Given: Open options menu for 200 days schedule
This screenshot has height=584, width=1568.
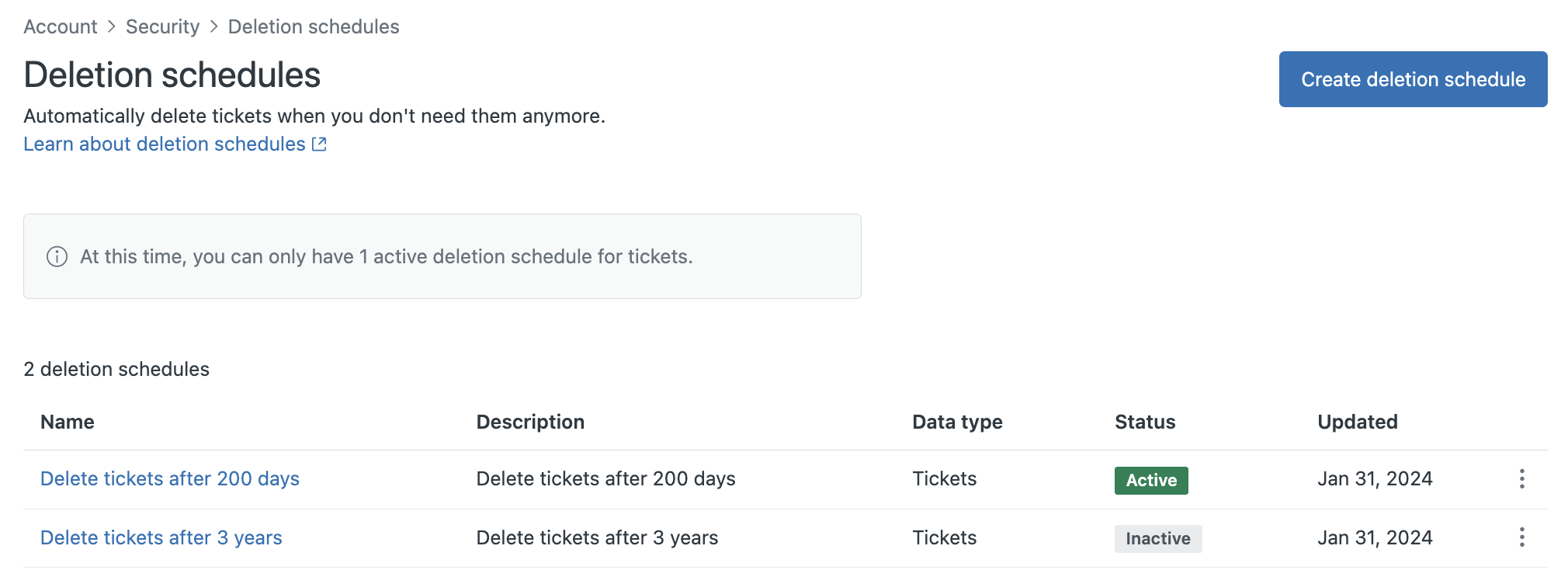Looking at the screenshot, I should tap(1521, 479).
